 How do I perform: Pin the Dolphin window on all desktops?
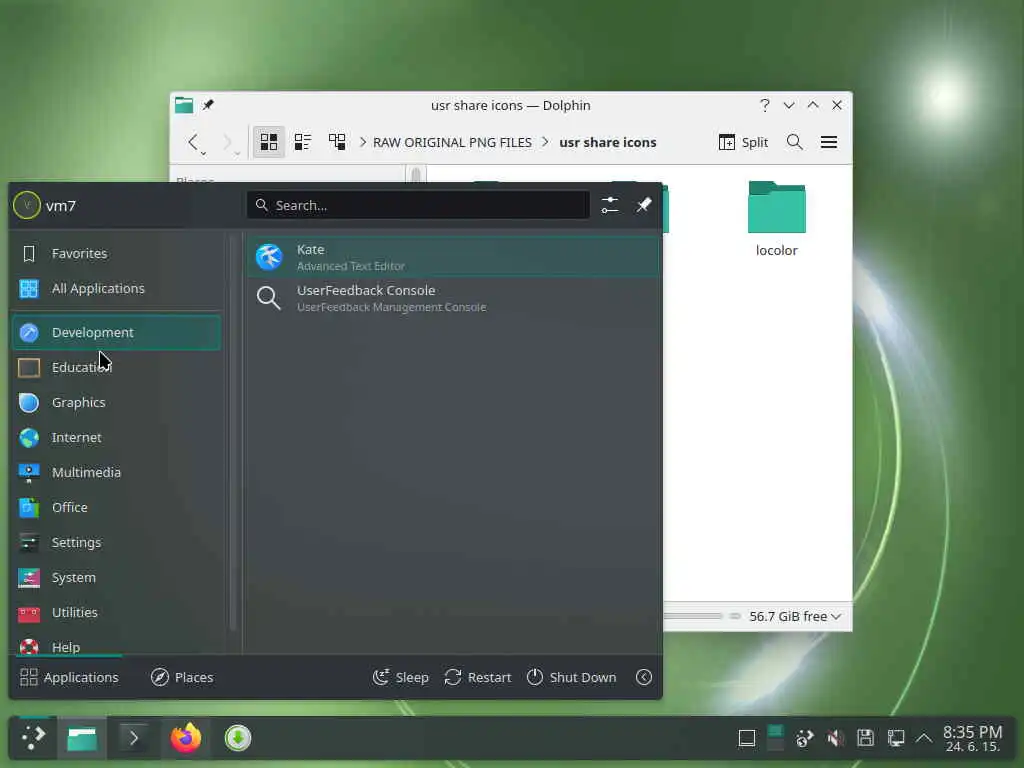tap(208, 105)
